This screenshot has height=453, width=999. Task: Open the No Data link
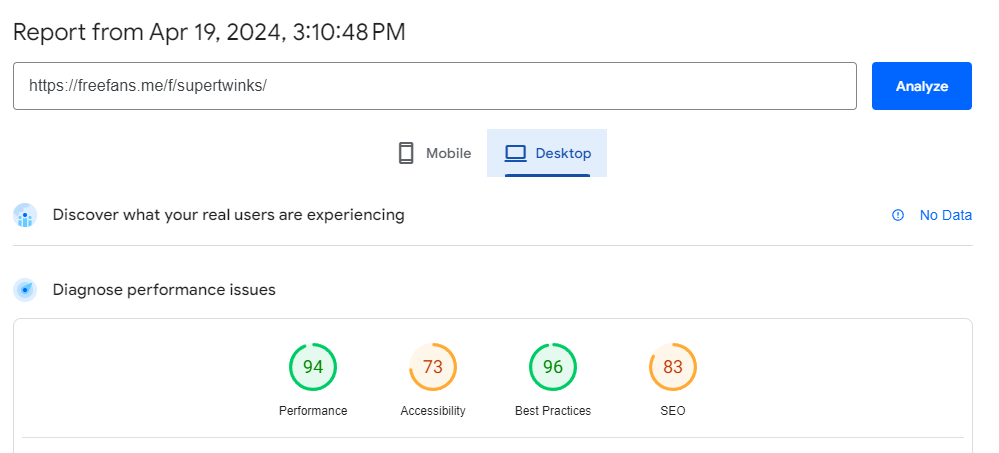(x=945, y=215)
